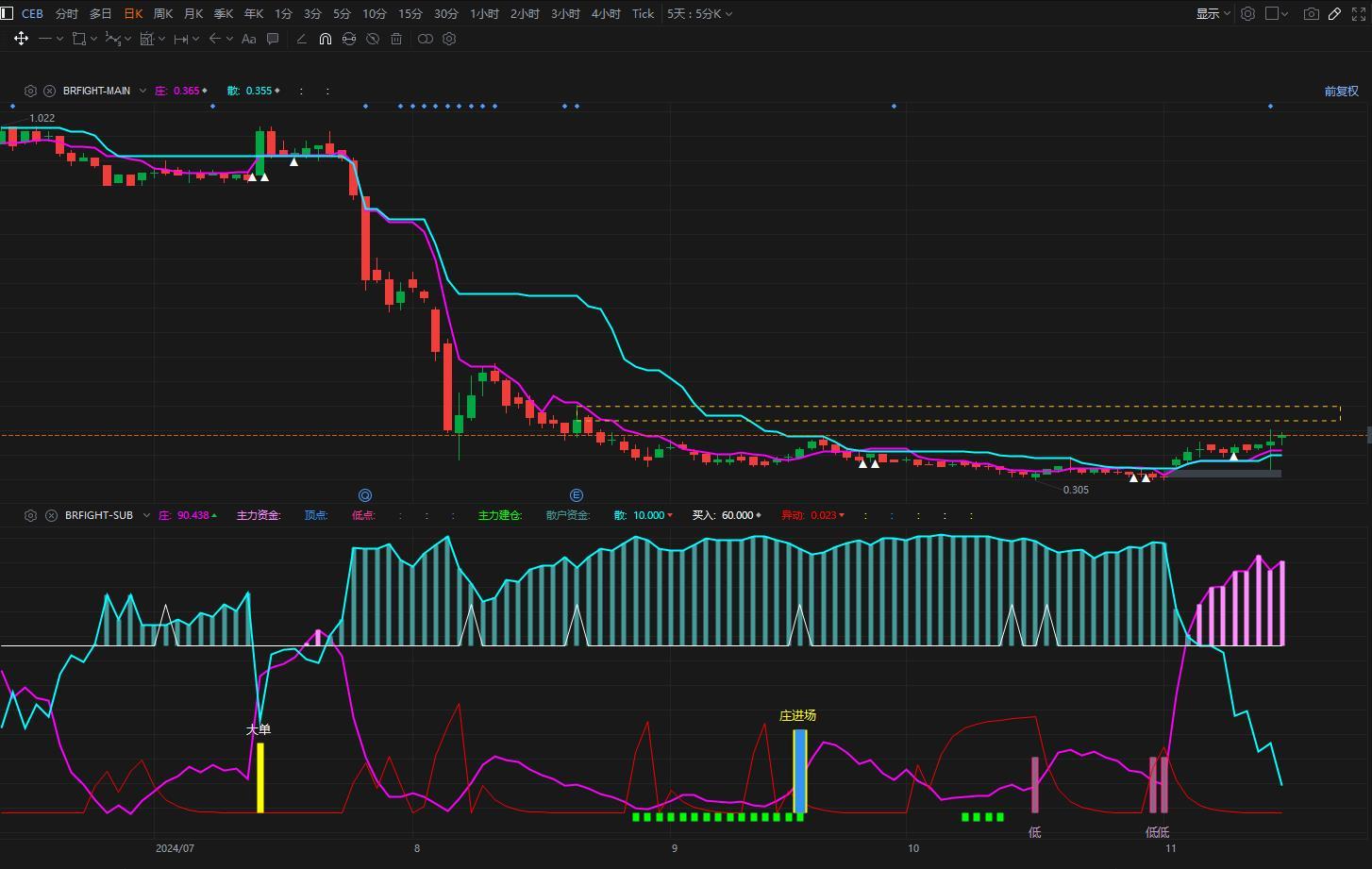
Task: Click the 异动: 0.023 indicator value
Action: pos(812,515)
